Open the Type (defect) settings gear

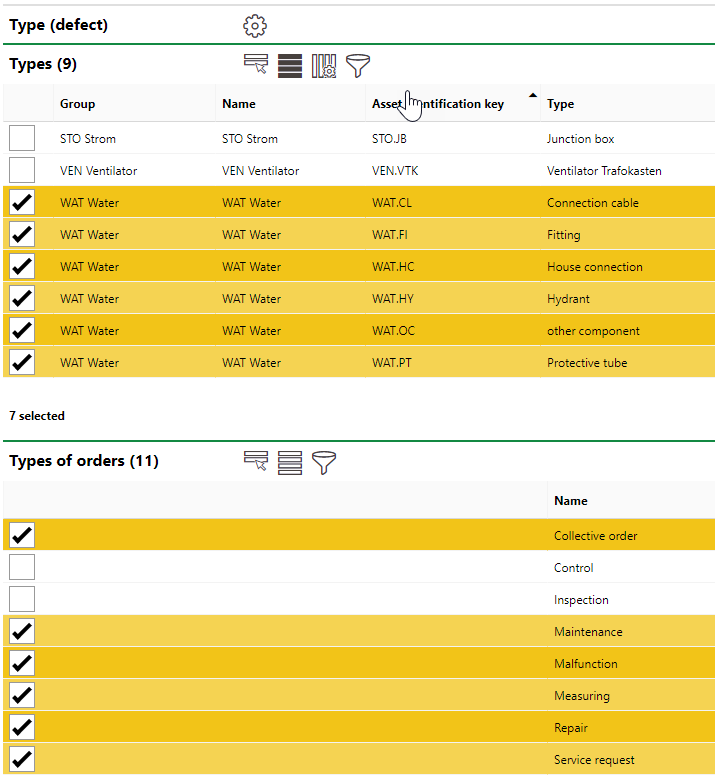pyautogui.click(x=255, y=26)
